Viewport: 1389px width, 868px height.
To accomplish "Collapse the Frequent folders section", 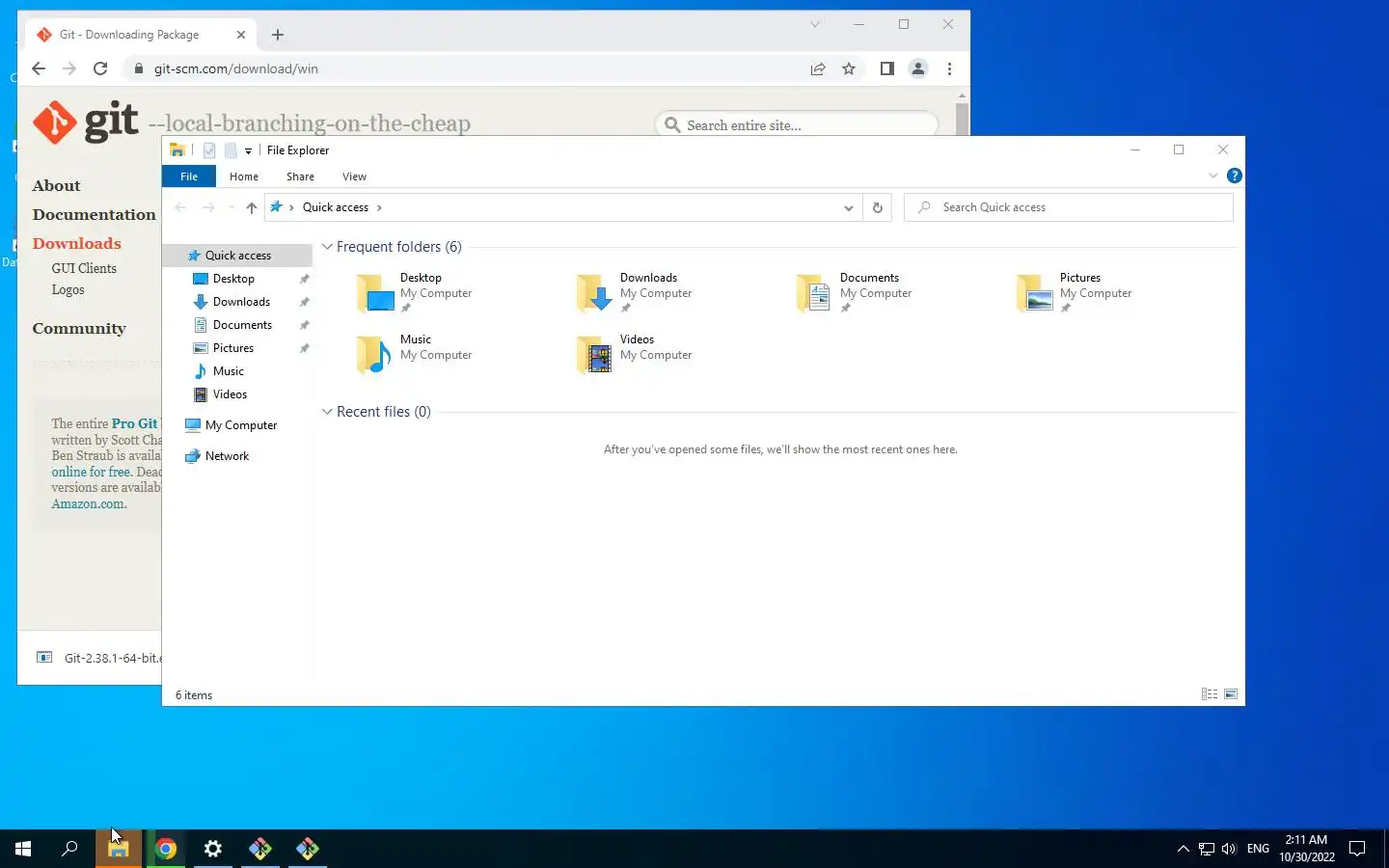I will click(327, 247).
